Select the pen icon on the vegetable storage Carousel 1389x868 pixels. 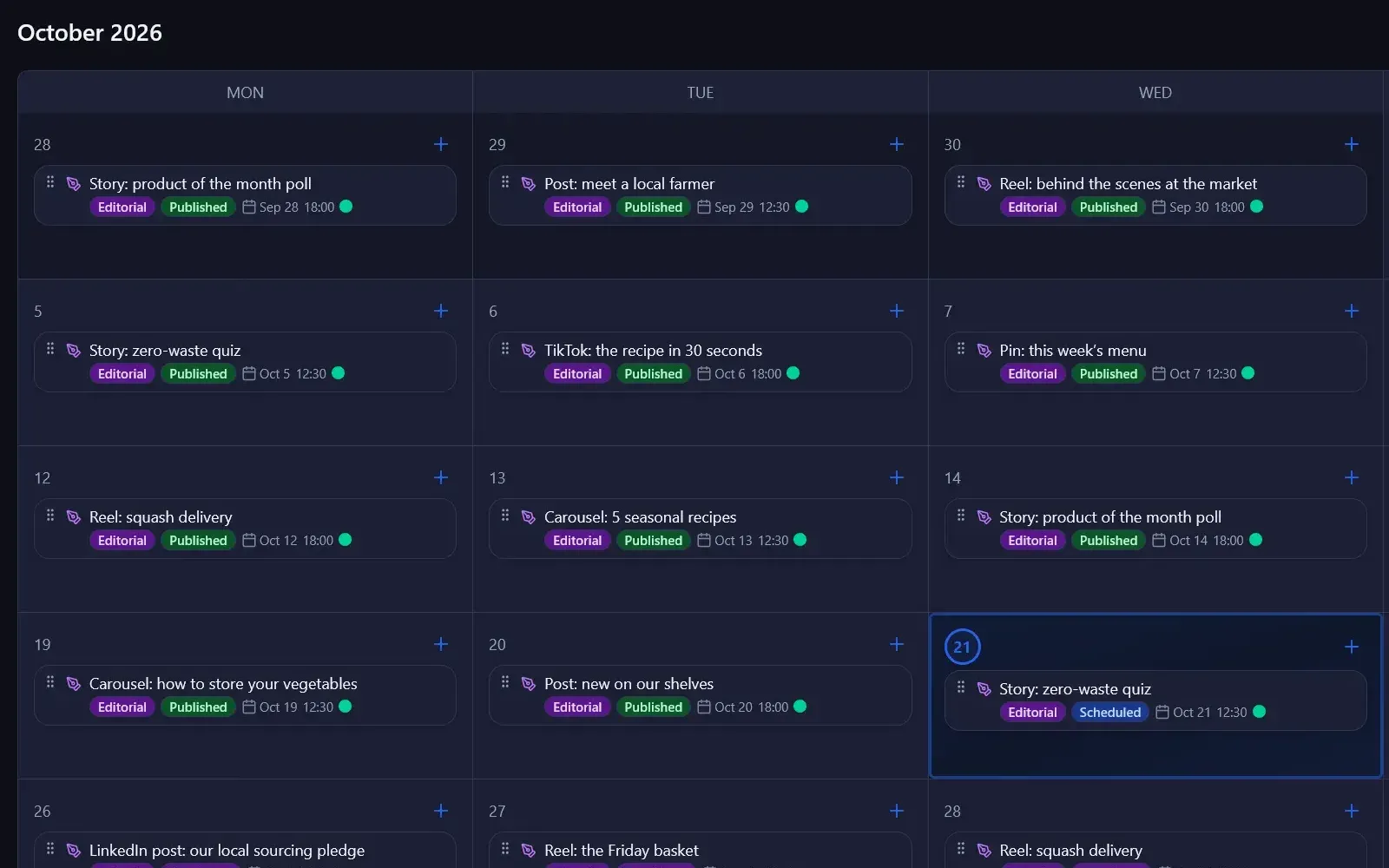[x=74, y=684]
